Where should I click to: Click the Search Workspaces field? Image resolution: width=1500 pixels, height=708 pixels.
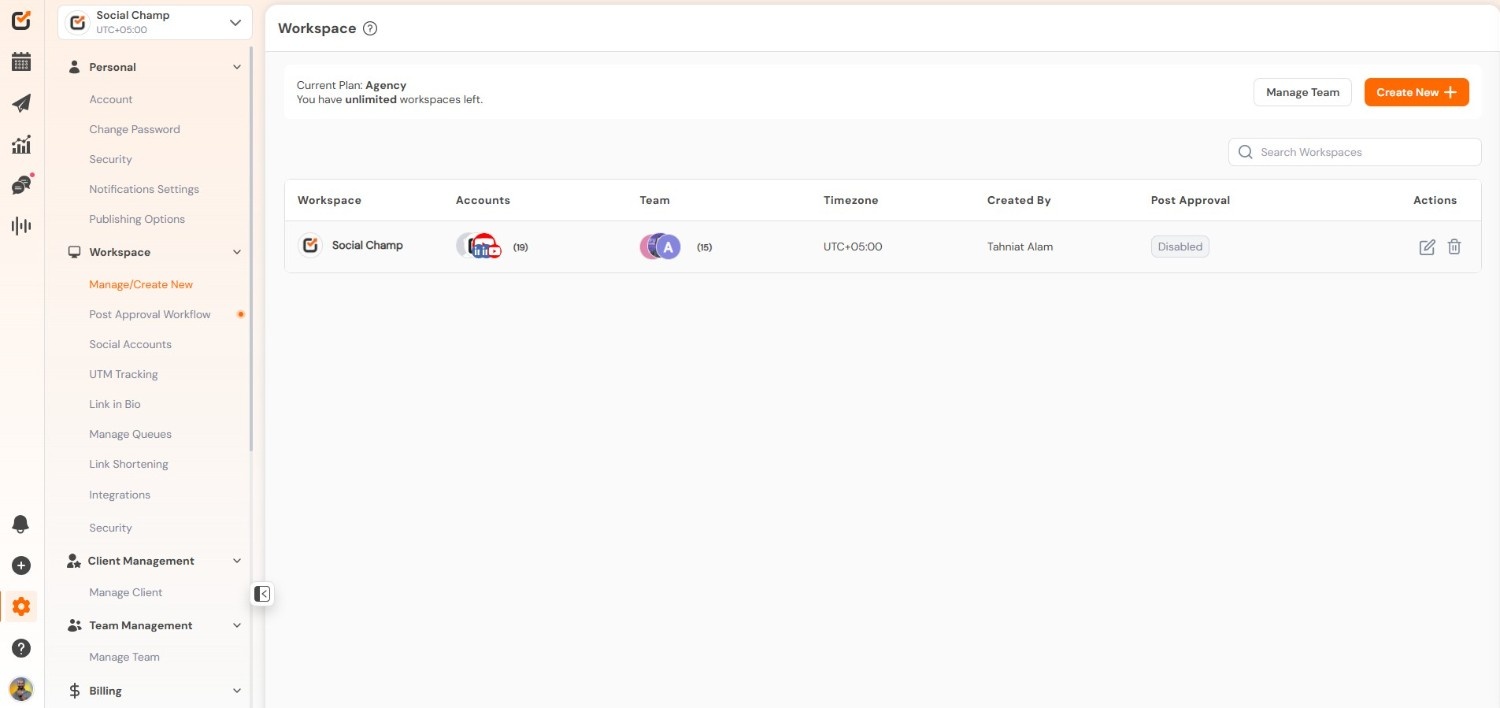(x=1354, y=152)
